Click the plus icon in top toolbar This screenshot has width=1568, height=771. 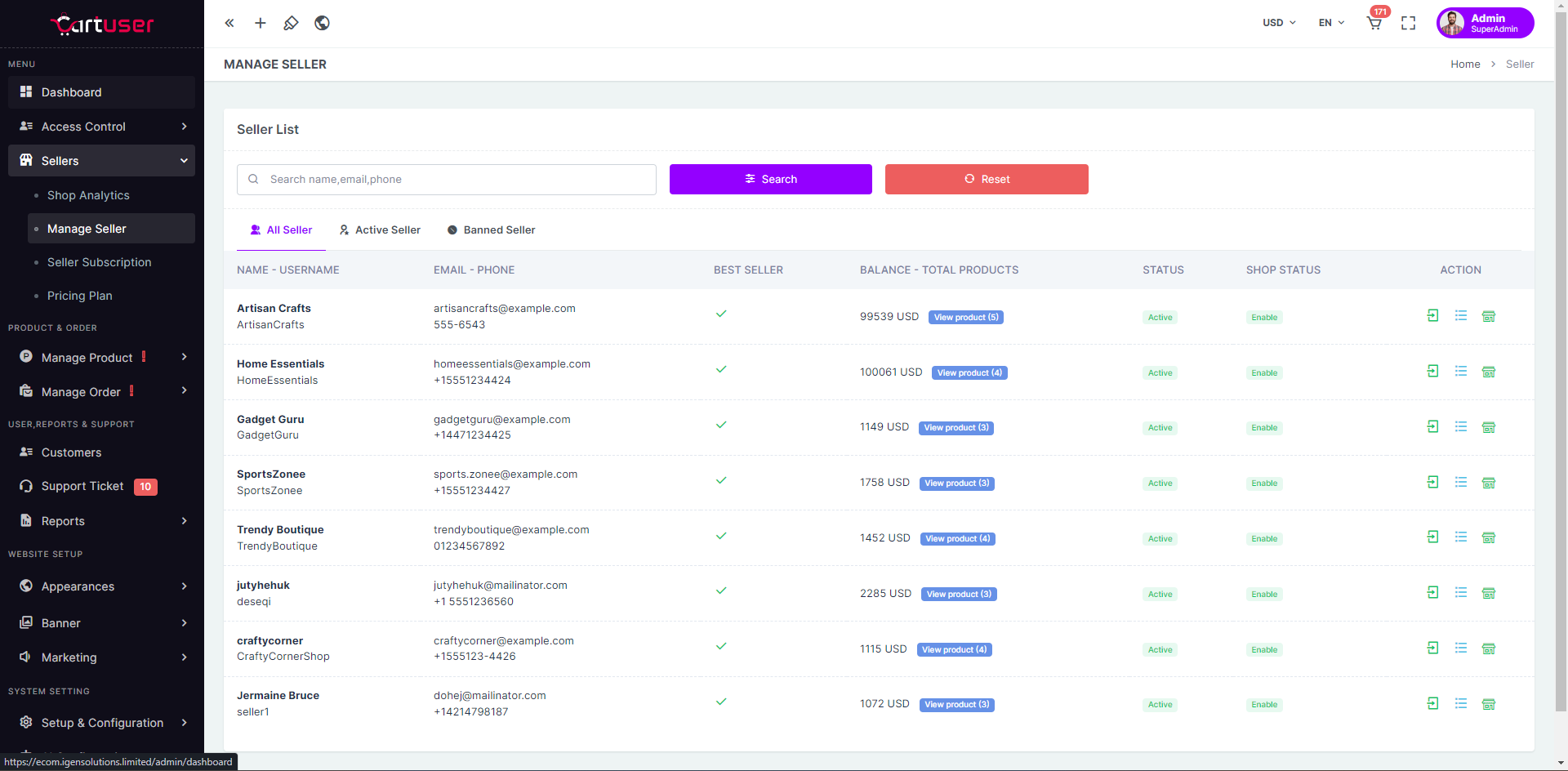coord(261,23)
